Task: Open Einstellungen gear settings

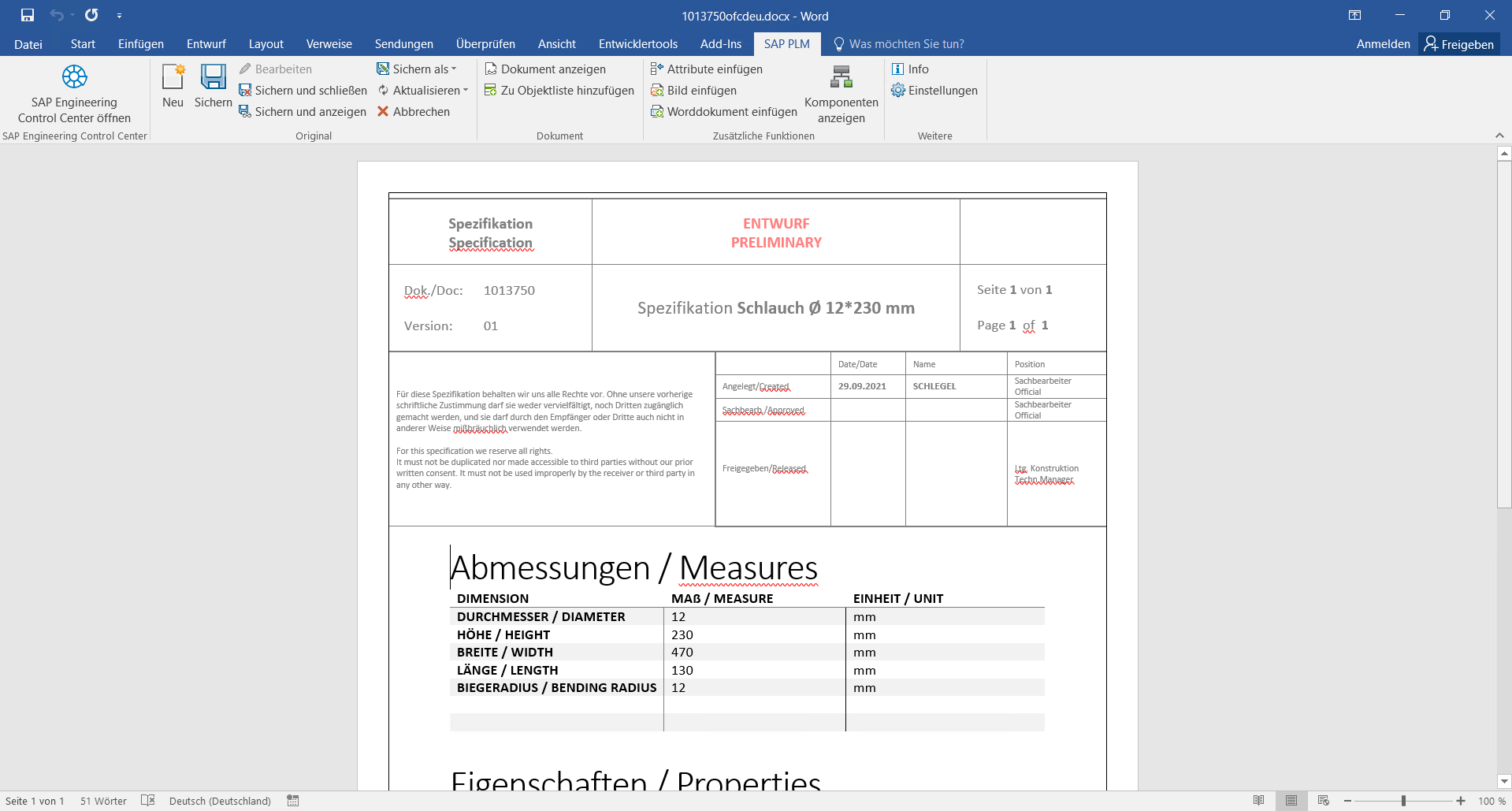Action: [934, 91]
